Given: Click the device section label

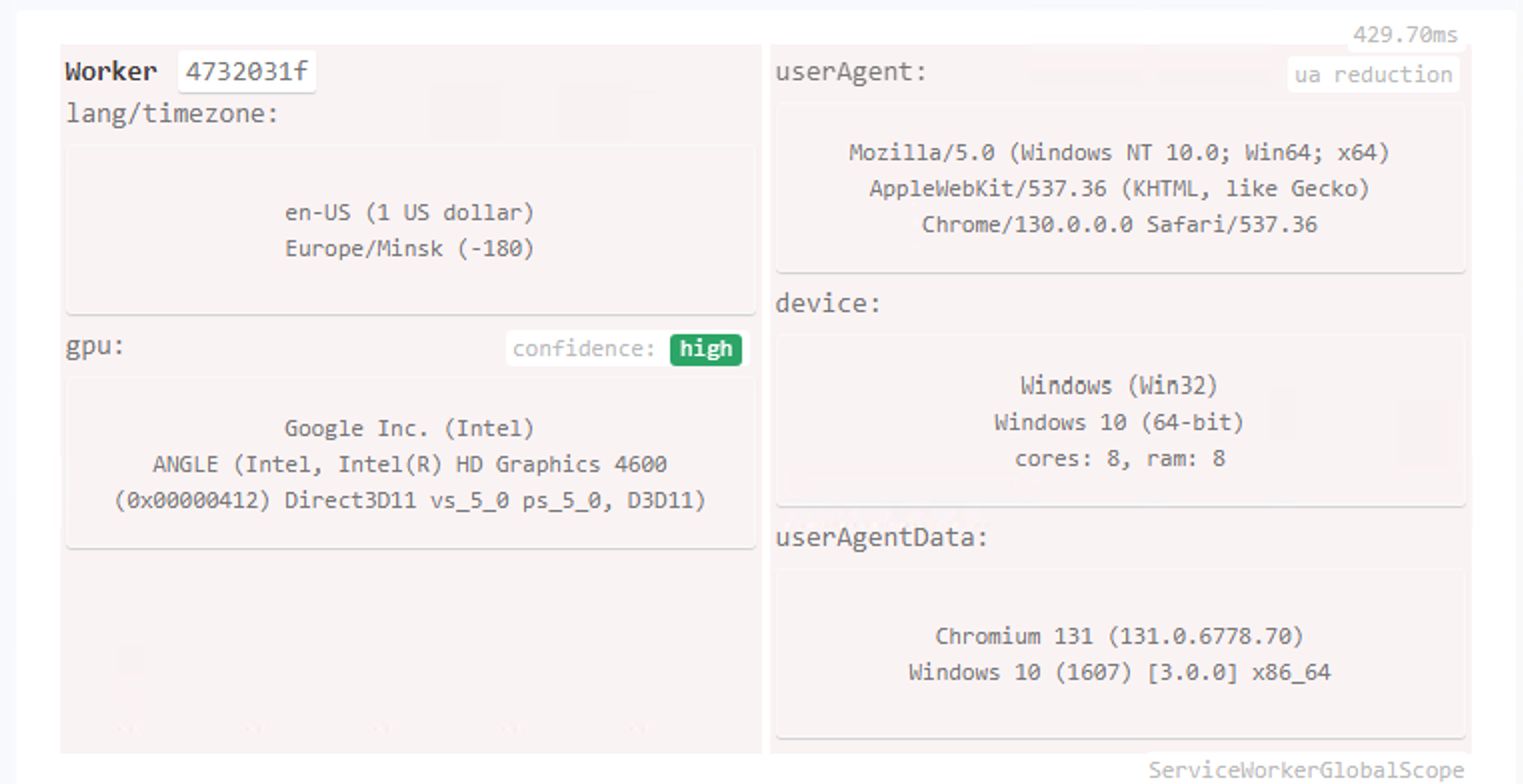Looking at the screenshot, I should click(828, 304).
